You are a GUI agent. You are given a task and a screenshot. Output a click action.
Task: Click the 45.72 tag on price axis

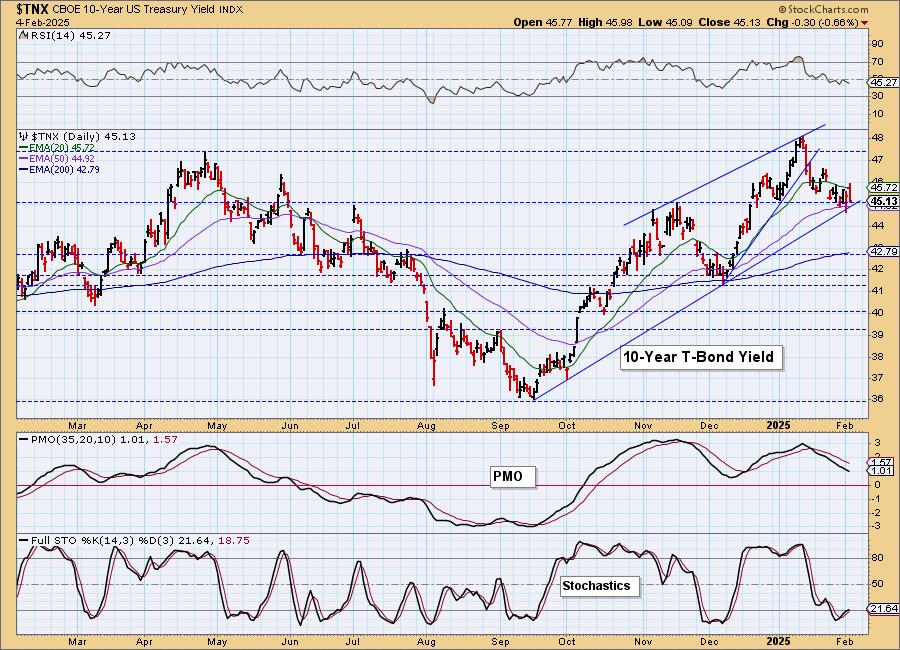click(x=883, y=187)
